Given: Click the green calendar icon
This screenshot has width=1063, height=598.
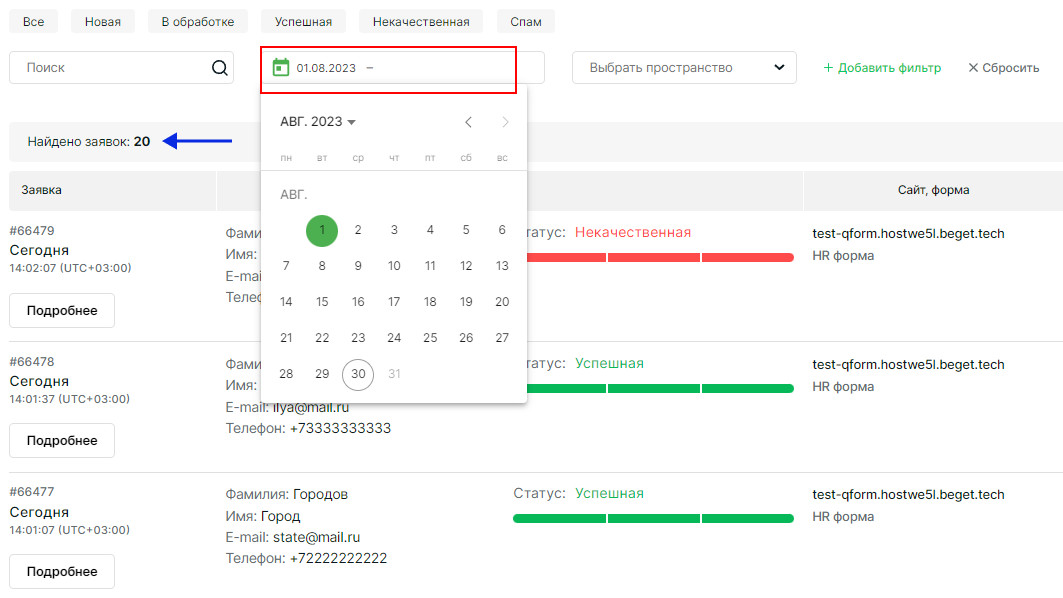Looking at the screenshot, I should point(281,68).
